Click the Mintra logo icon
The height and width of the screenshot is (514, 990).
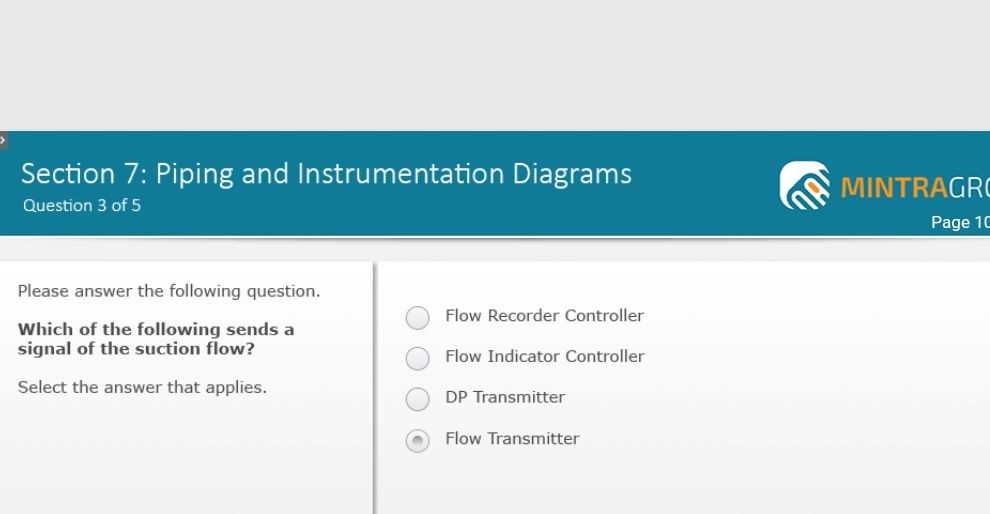805,185
